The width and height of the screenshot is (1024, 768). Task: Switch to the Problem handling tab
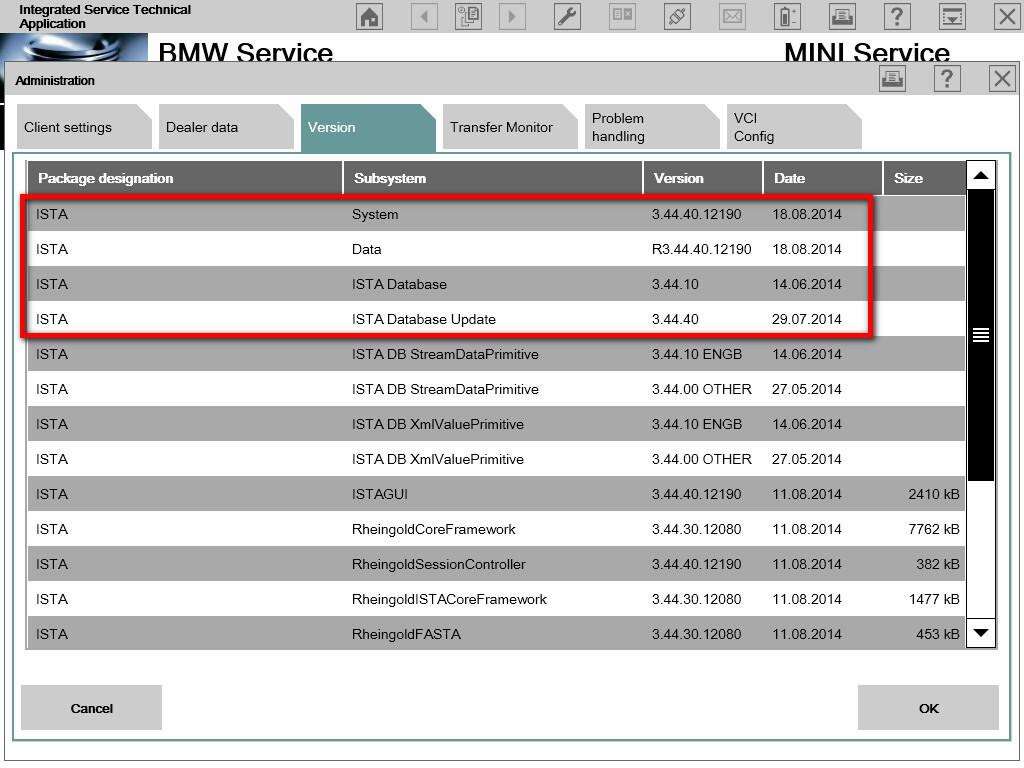pos(651,127)
